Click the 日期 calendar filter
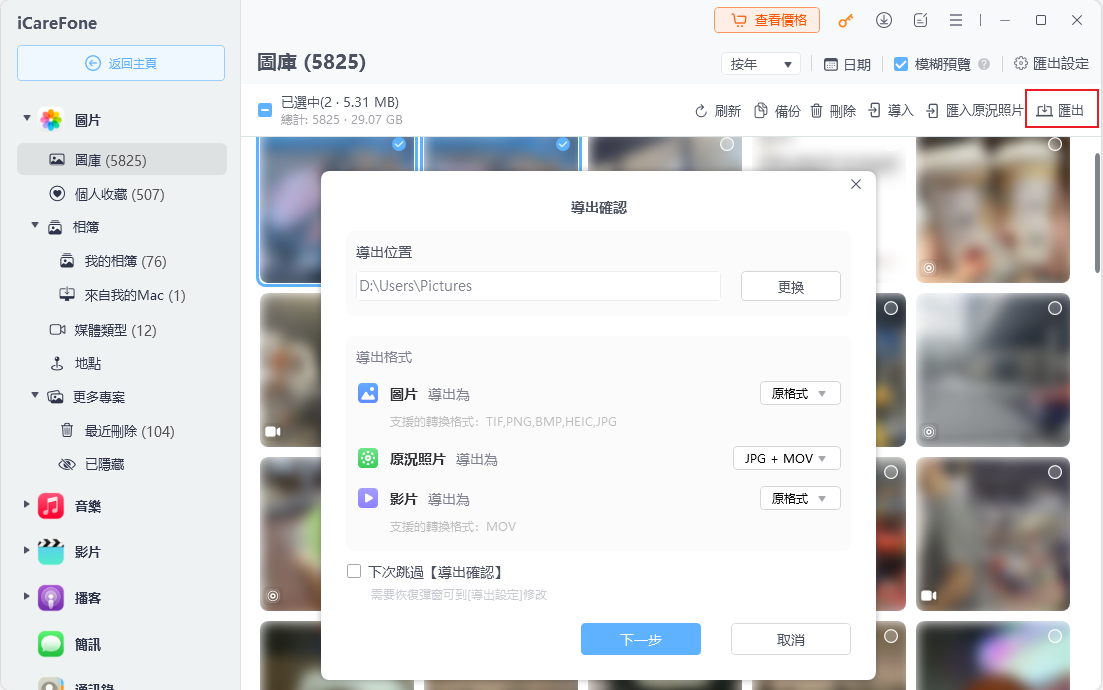Image resolution: width=1103 pixels, height=690 pixels. click(847, 64)
